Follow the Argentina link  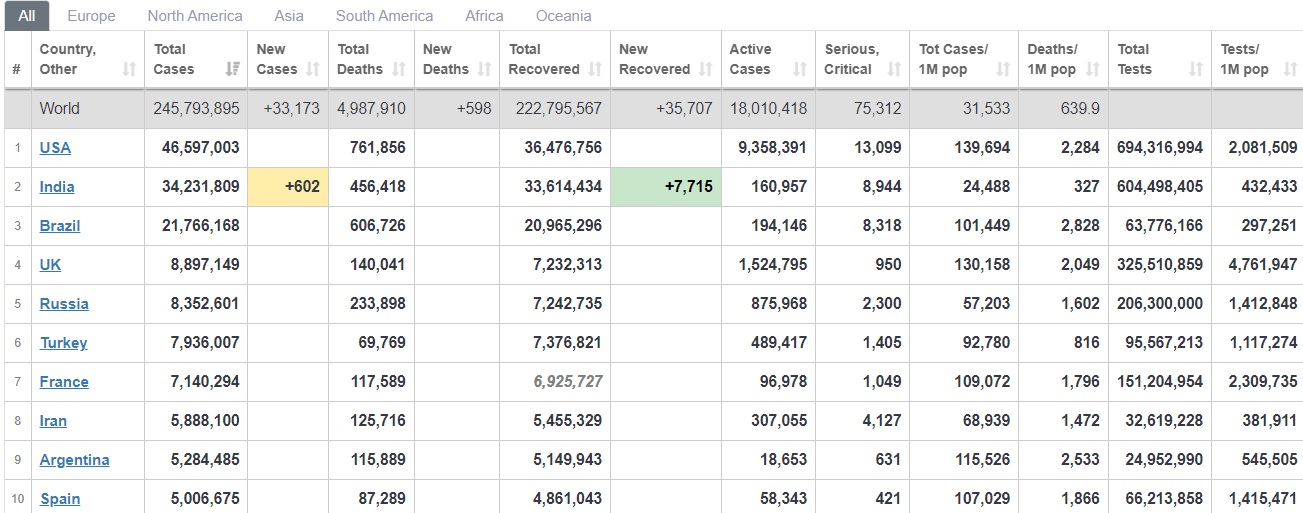point(75,460)
